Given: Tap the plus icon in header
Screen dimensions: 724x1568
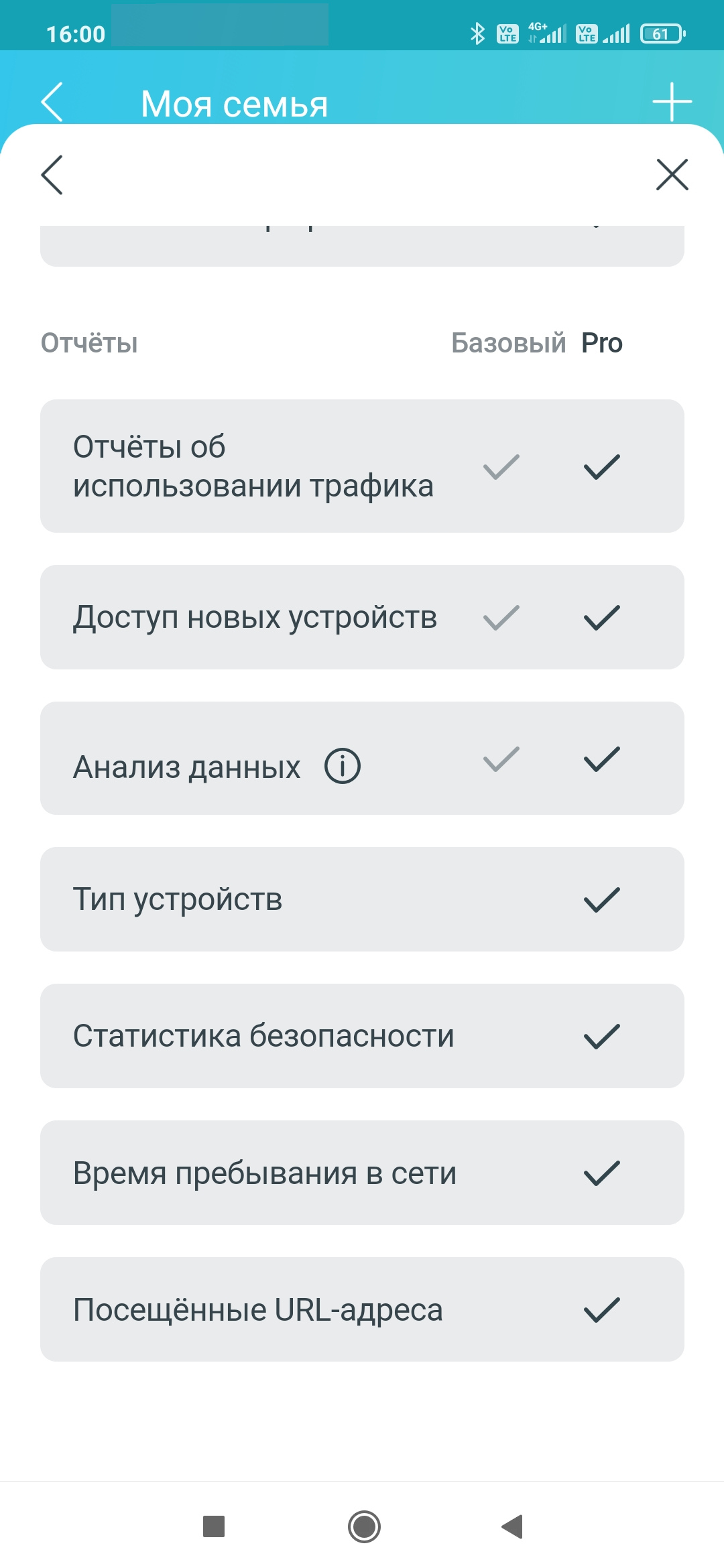Looking at the screenshot, I should pos(672,102).
